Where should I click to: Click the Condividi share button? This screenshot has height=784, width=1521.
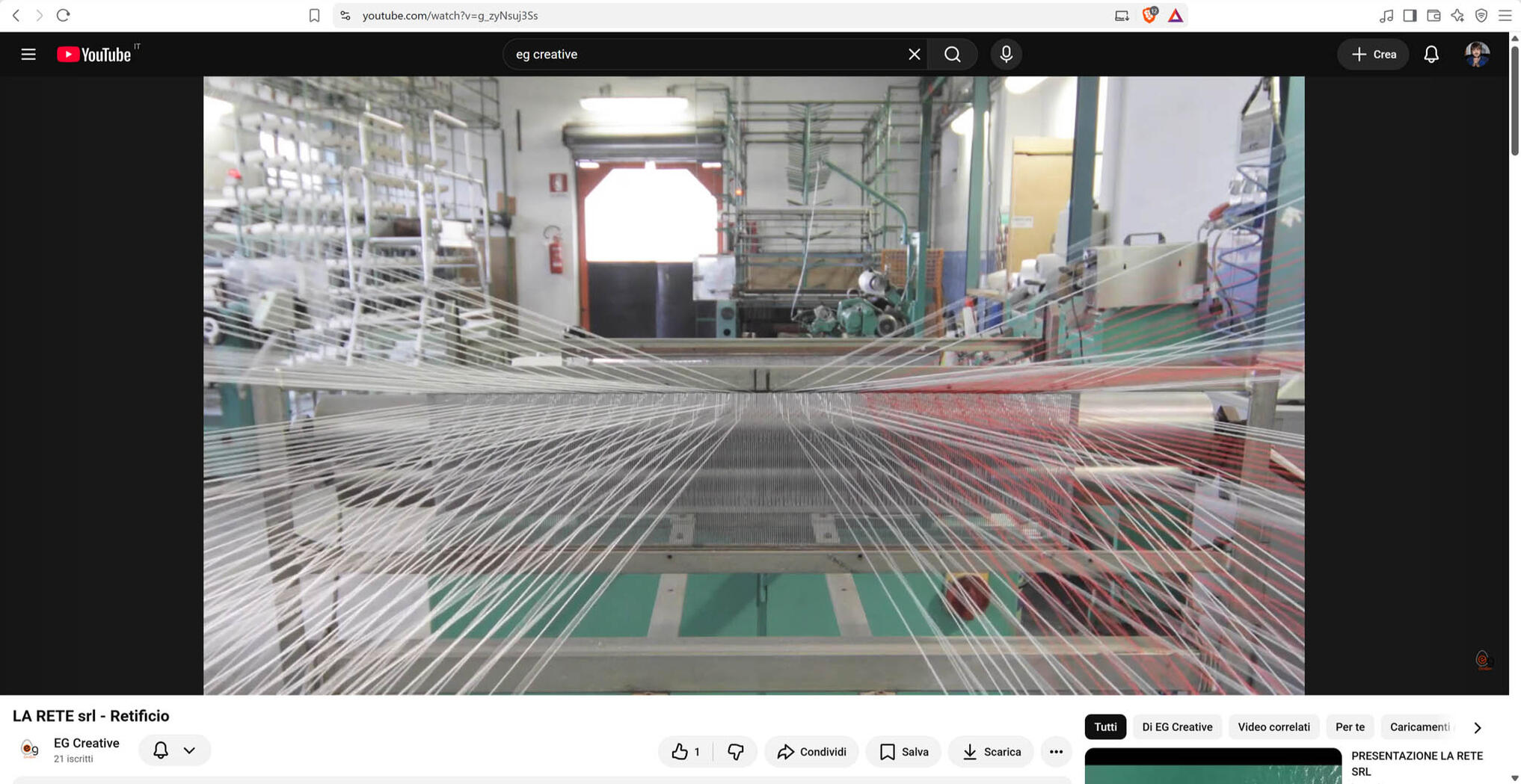click(x=811, y=751)
